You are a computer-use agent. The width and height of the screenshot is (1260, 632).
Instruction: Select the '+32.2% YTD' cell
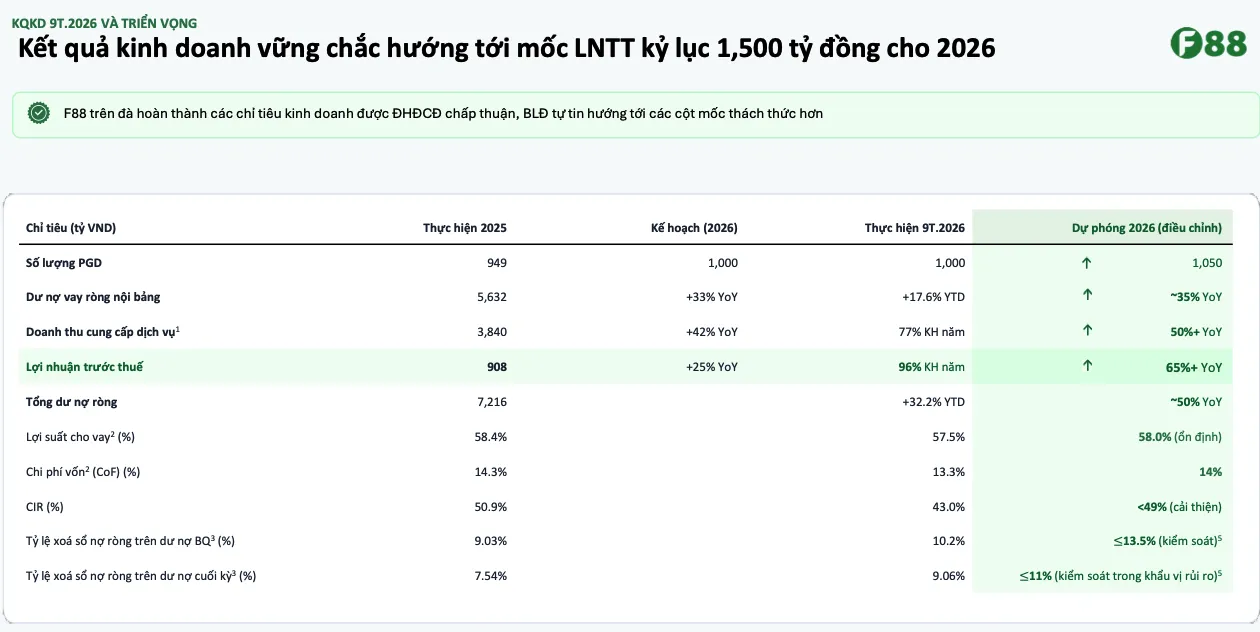pos(934,402)
